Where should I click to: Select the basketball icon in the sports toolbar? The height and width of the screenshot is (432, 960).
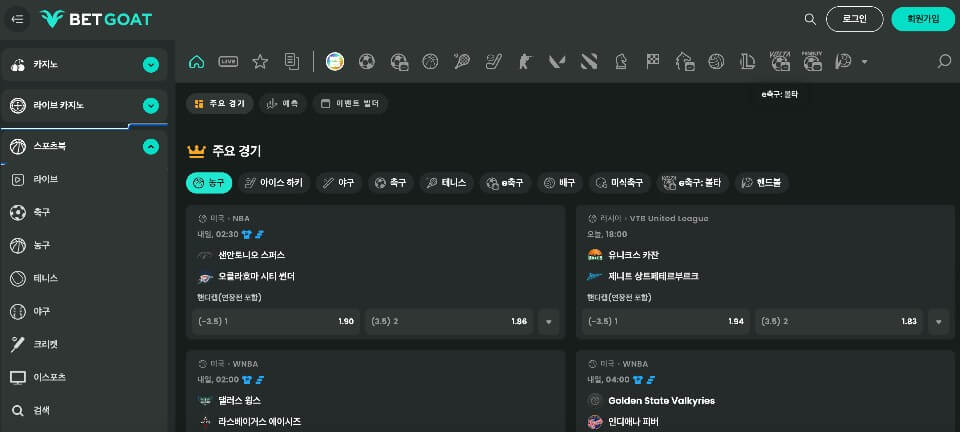[x=430, y=61]
